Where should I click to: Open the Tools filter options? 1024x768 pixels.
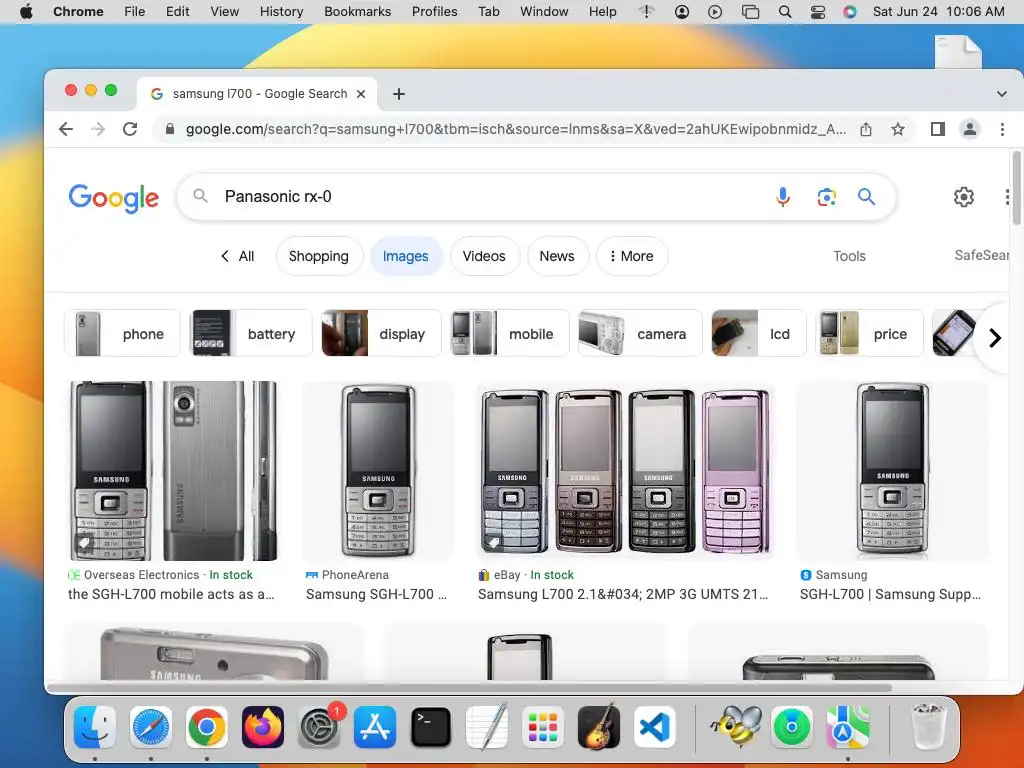tap(849, 256)
